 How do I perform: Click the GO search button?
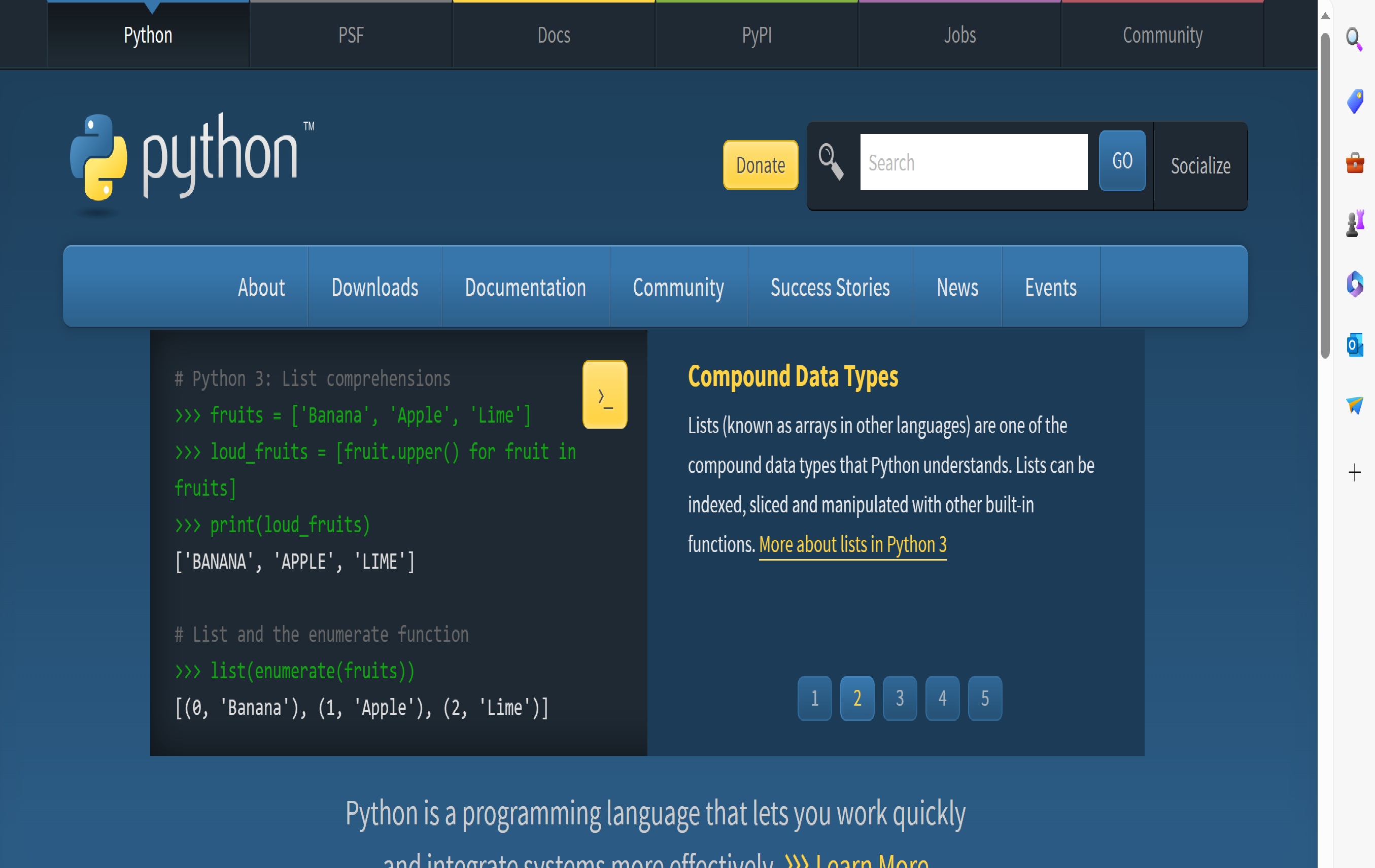tap(1122, 160)
